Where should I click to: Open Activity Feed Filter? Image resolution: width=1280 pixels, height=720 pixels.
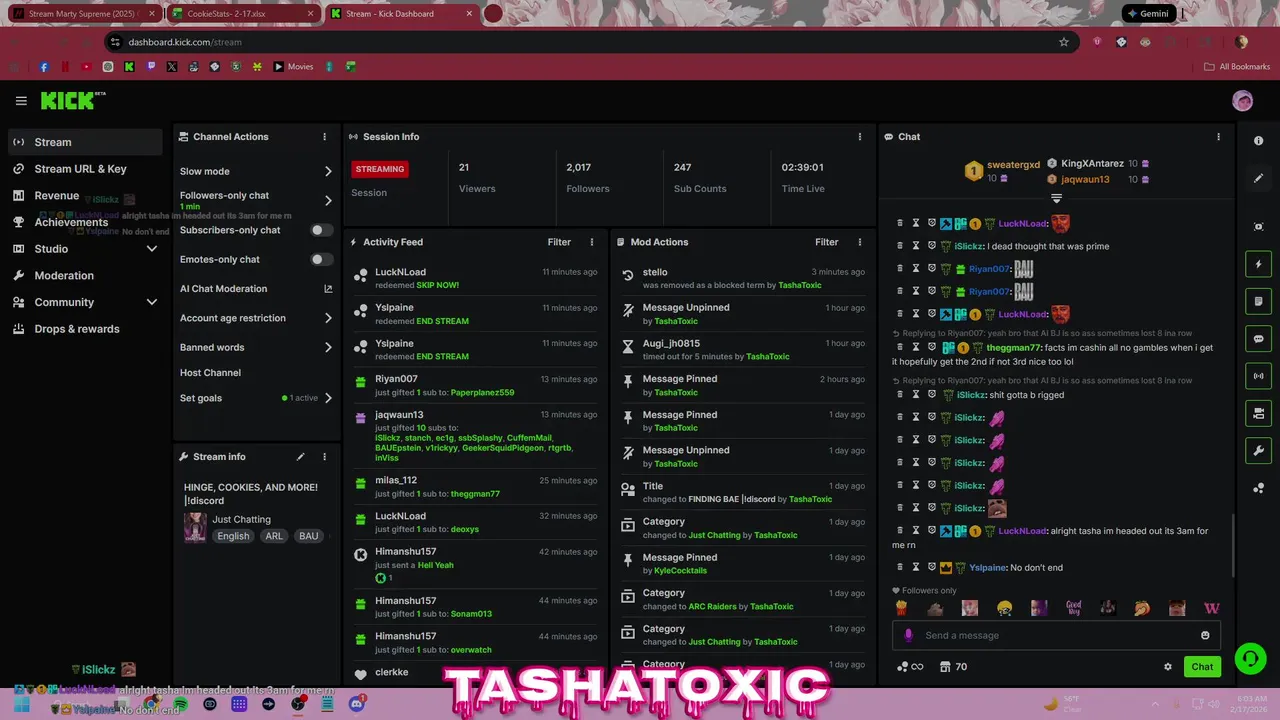(559, 242)
